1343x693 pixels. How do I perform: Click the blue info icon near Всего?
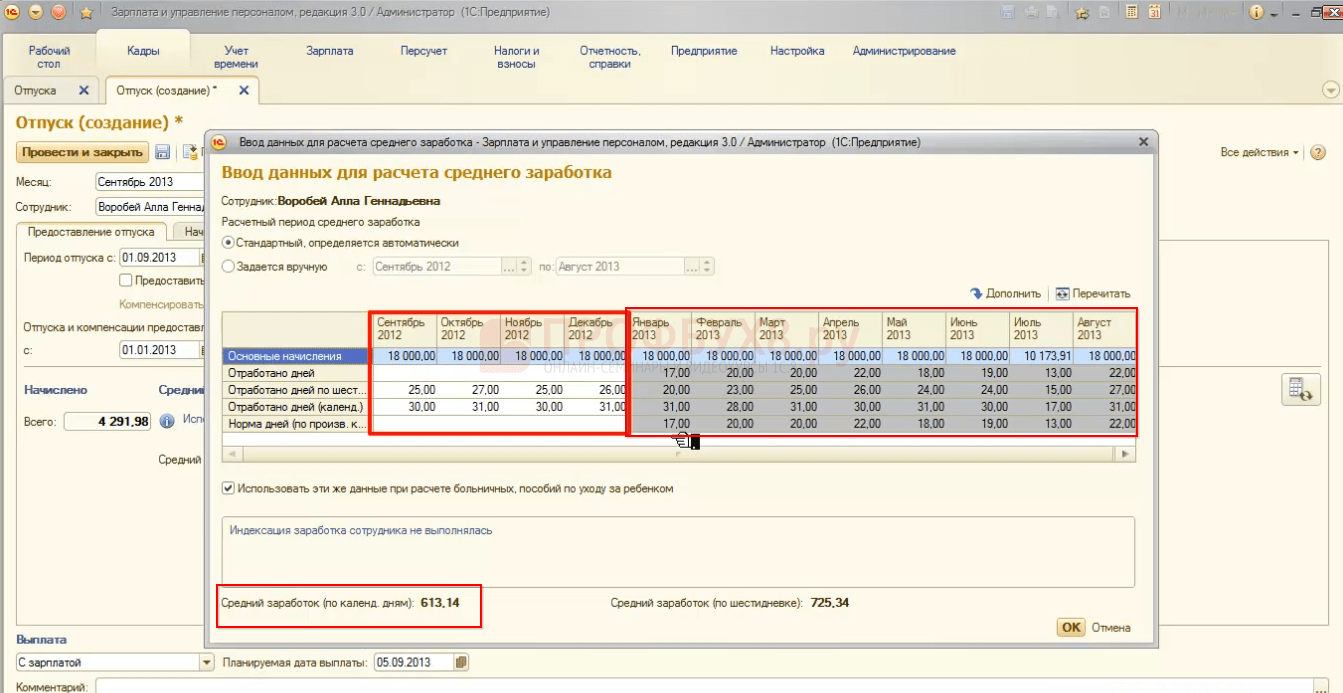167,422
